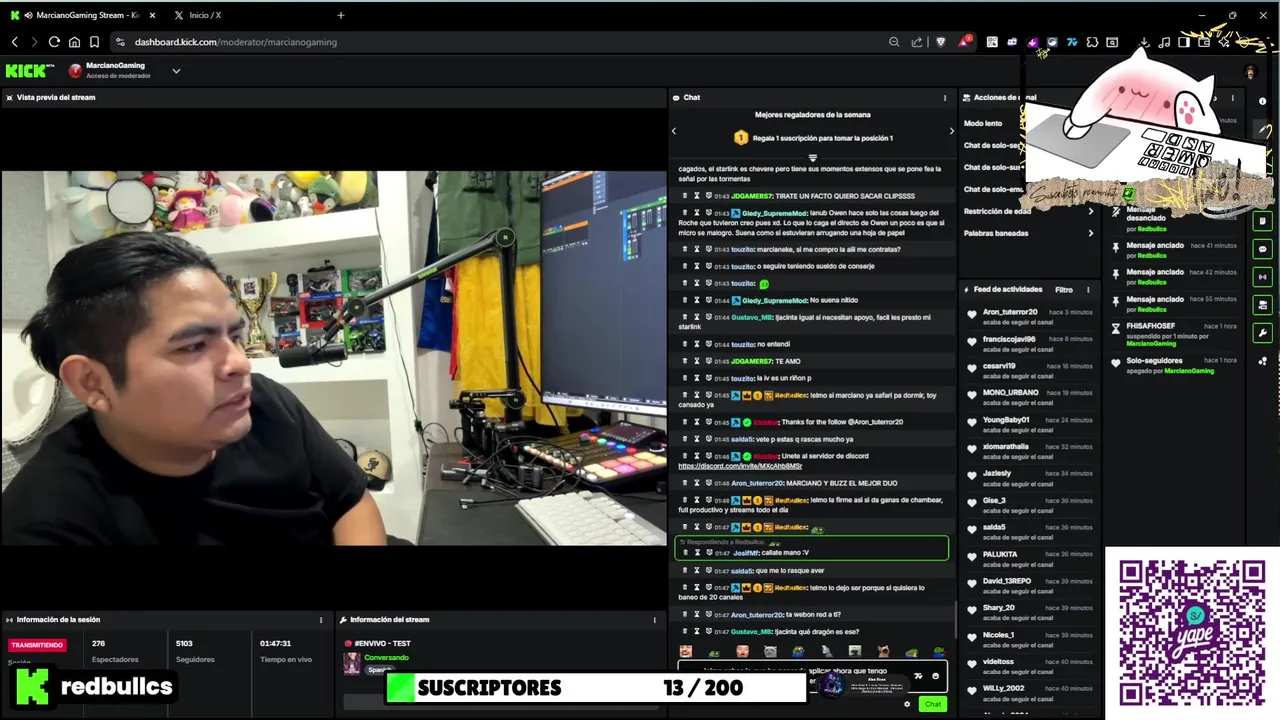Expand MarcianoGaming channel dropdown
Viewport: 1280px width, 720px height.
(x=176, y=70)
